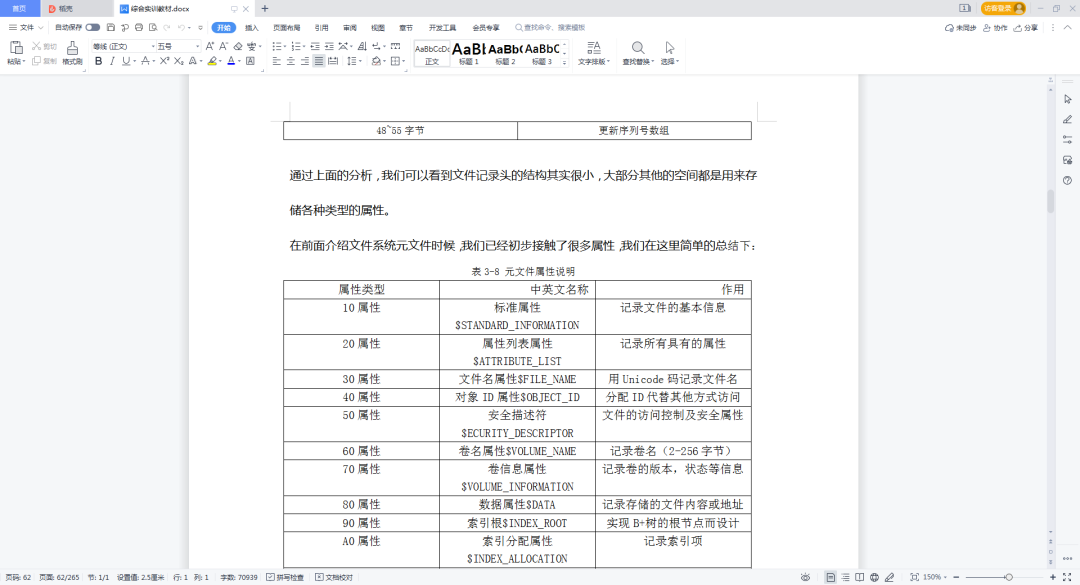Toggle subscript formatting

point(178,61)
